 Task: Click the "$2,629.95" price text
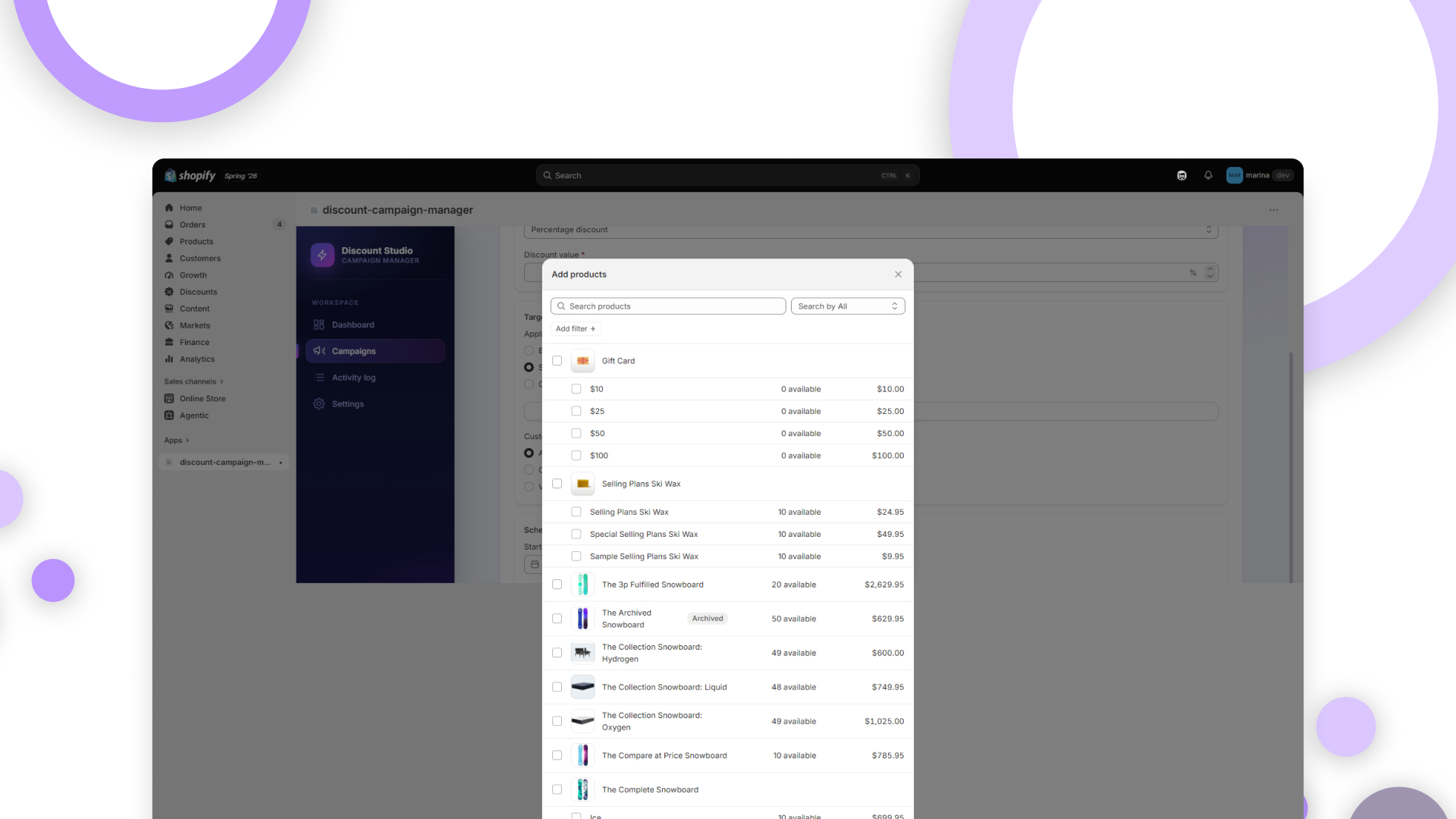(884, 585)
